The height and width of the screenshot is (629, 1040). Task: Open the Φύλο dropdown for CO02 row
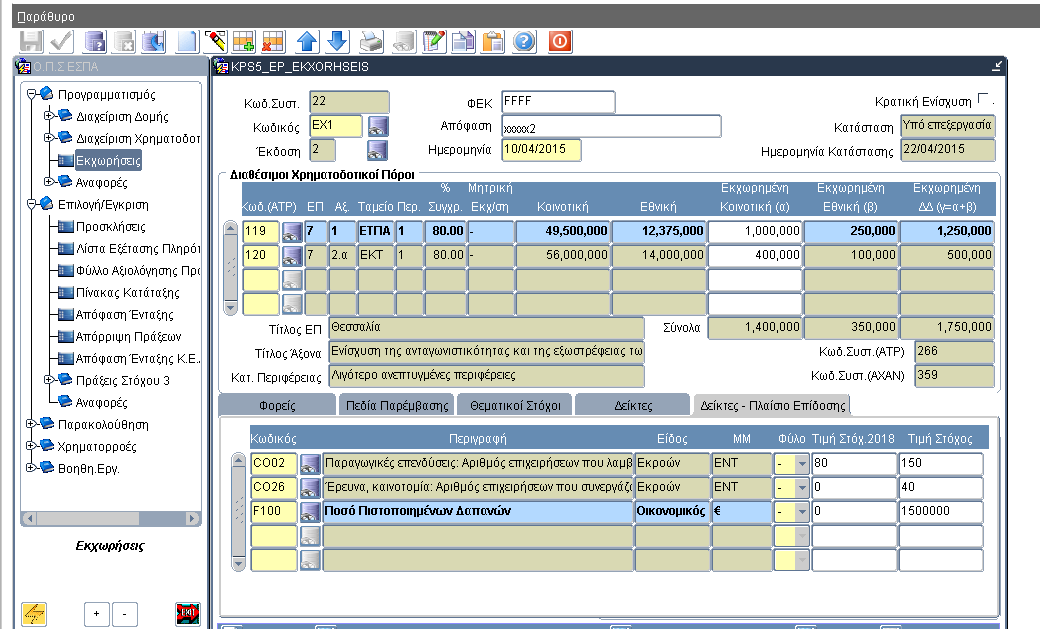point(802,463)
